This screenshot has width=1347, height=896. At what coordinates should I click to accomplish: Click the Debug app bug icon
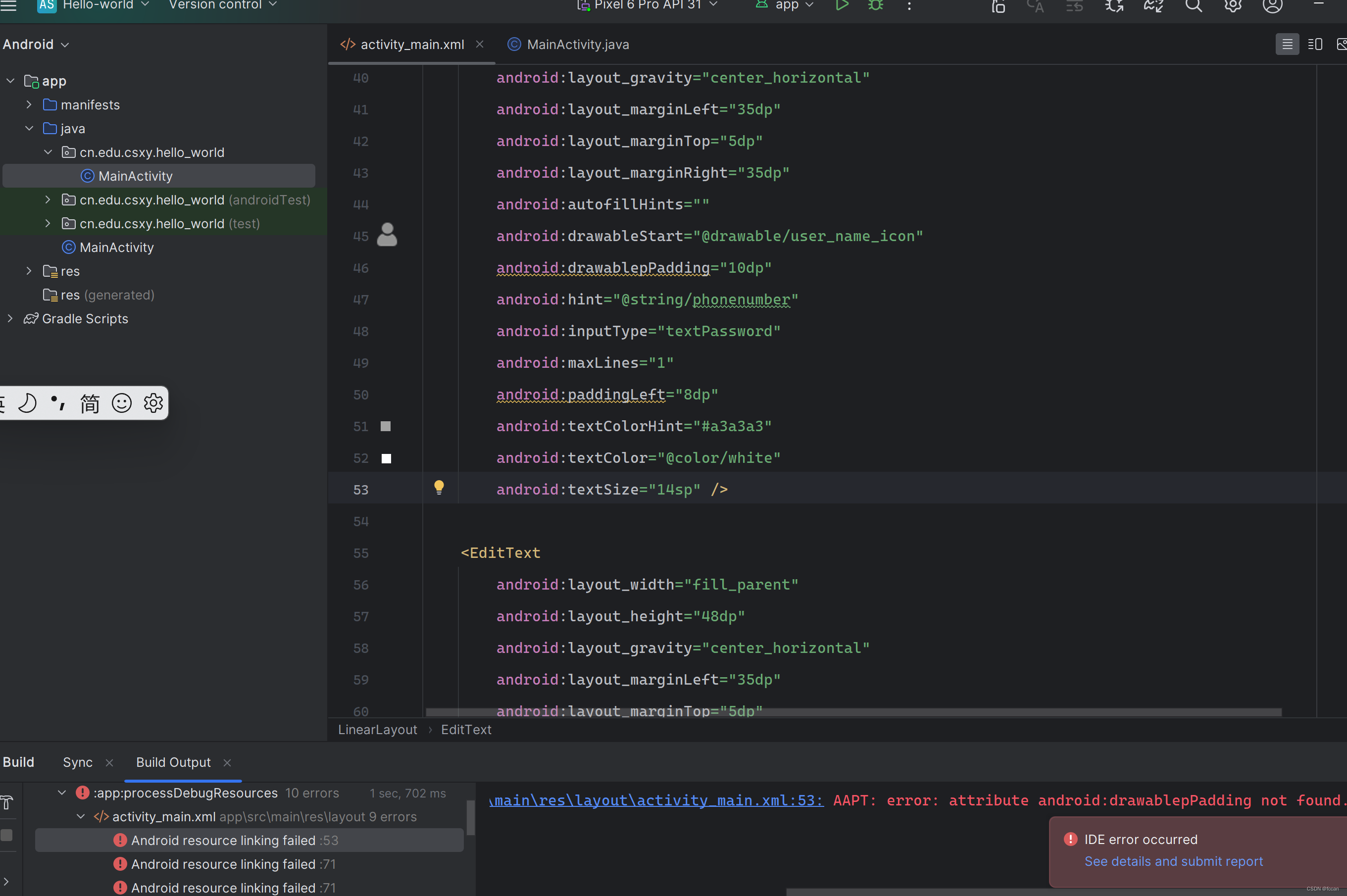click(x=876, y=5)
